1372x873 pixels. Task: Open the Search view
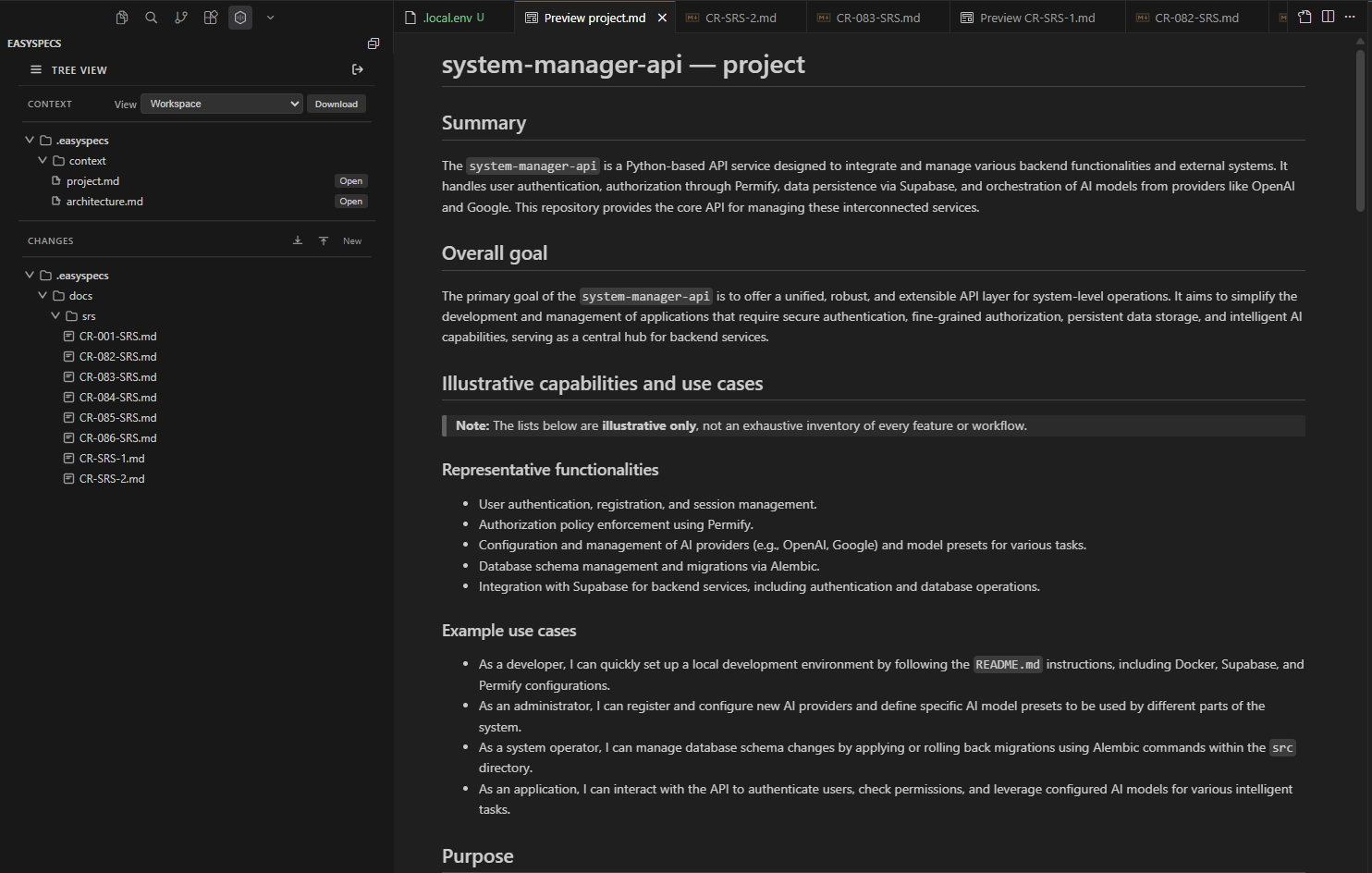coord(152,18)
